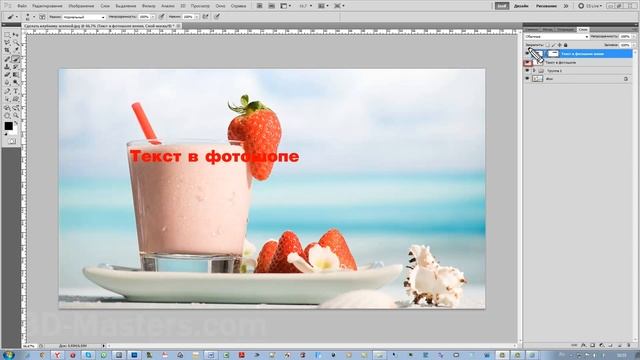Click the layer mask thumbnail of копия layer
This screenshot has width=640, height=360.
553,54
